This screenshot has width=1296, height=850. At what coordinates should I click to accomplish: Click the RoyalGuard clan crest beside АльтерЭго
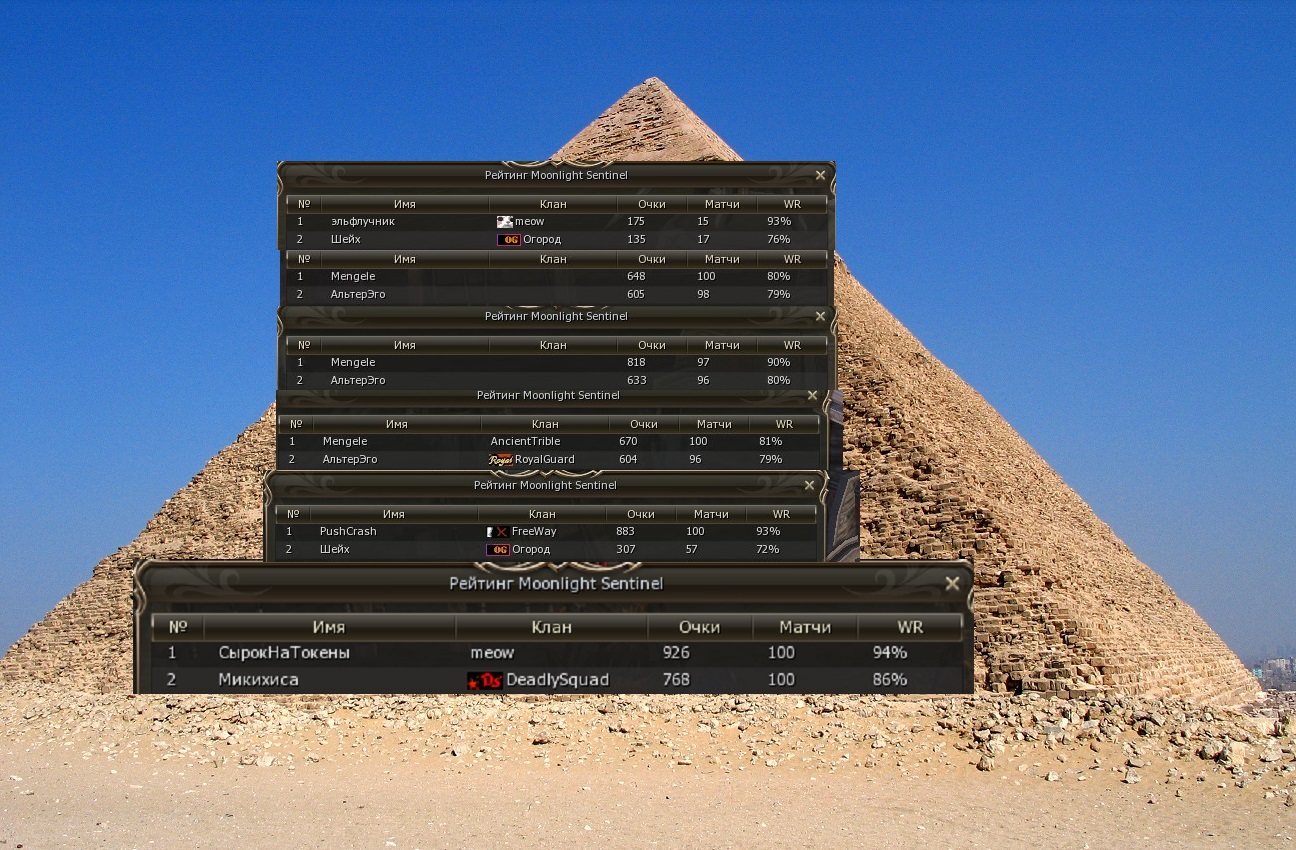[x=502, y=460]
